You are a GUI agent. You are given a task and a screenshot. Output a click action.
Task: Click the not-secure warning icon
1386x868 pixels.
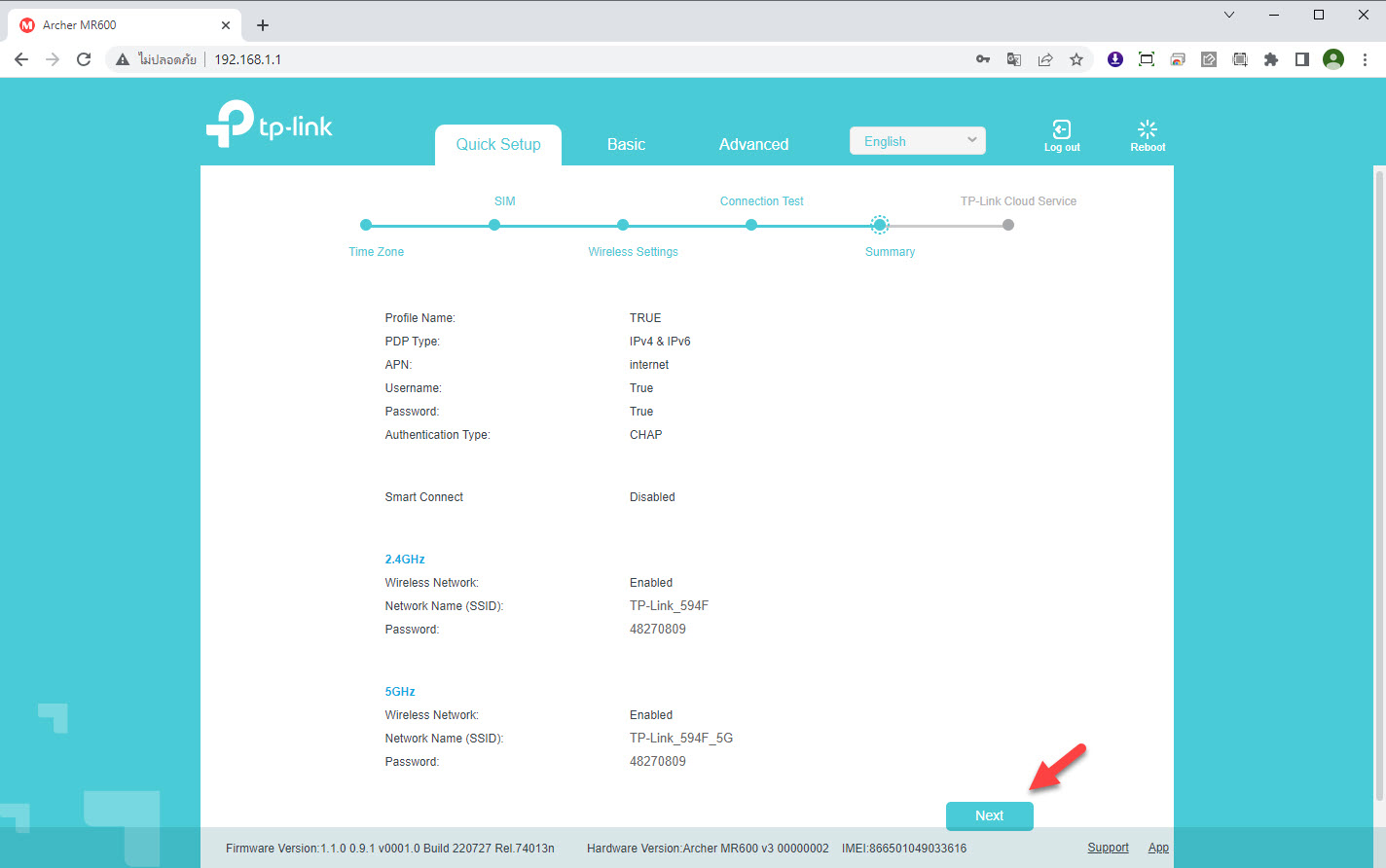coord(123,59)
